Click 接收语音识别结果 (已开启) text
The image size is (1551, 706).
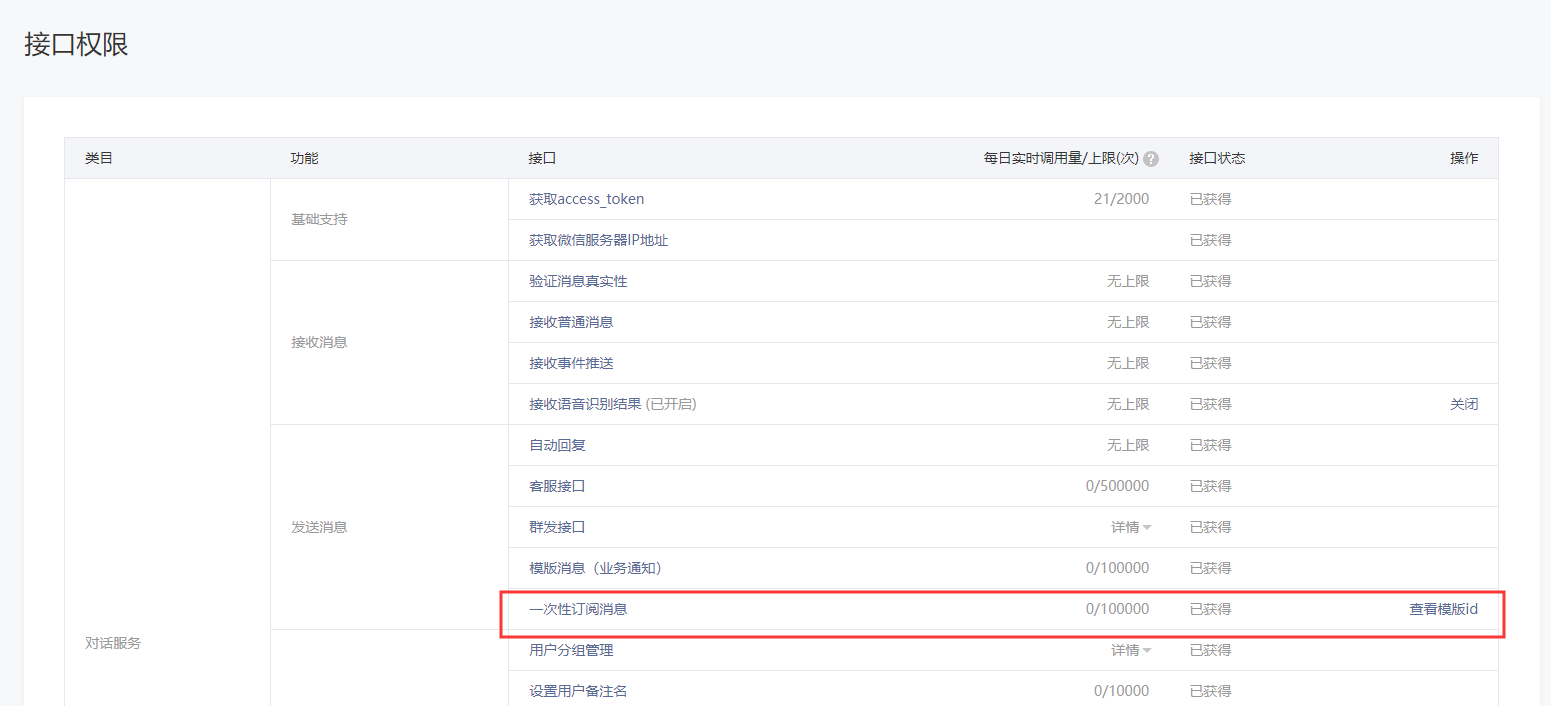612,404
